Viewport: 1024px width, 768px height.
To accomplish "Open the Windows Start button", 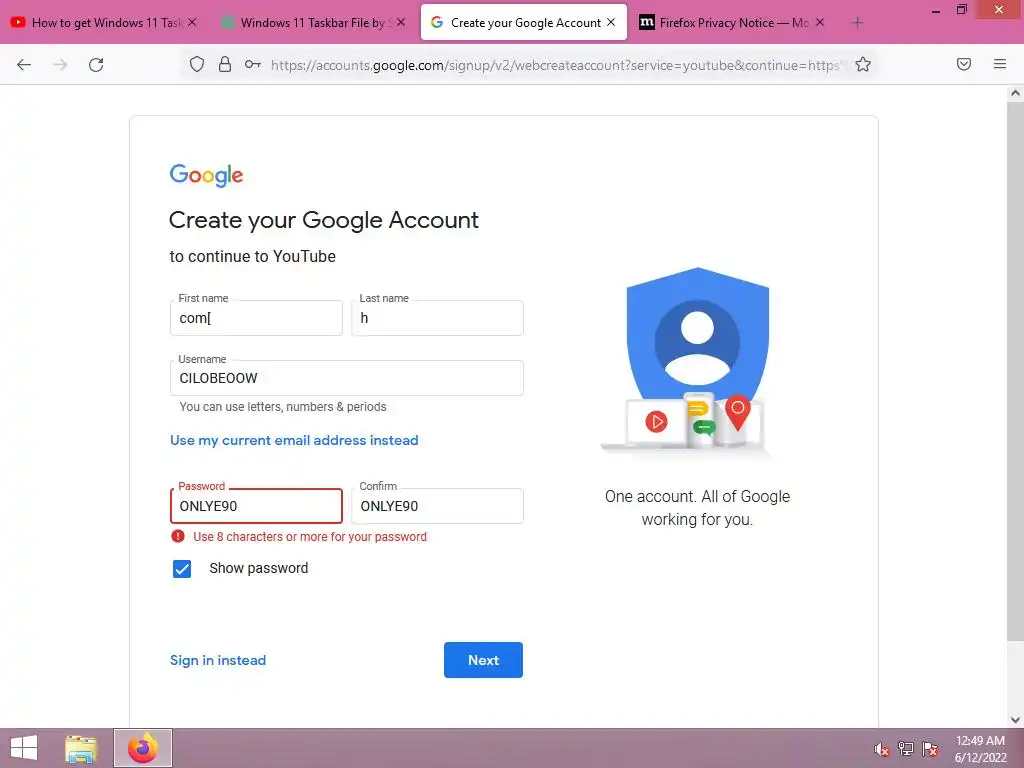I will point(24,748).
